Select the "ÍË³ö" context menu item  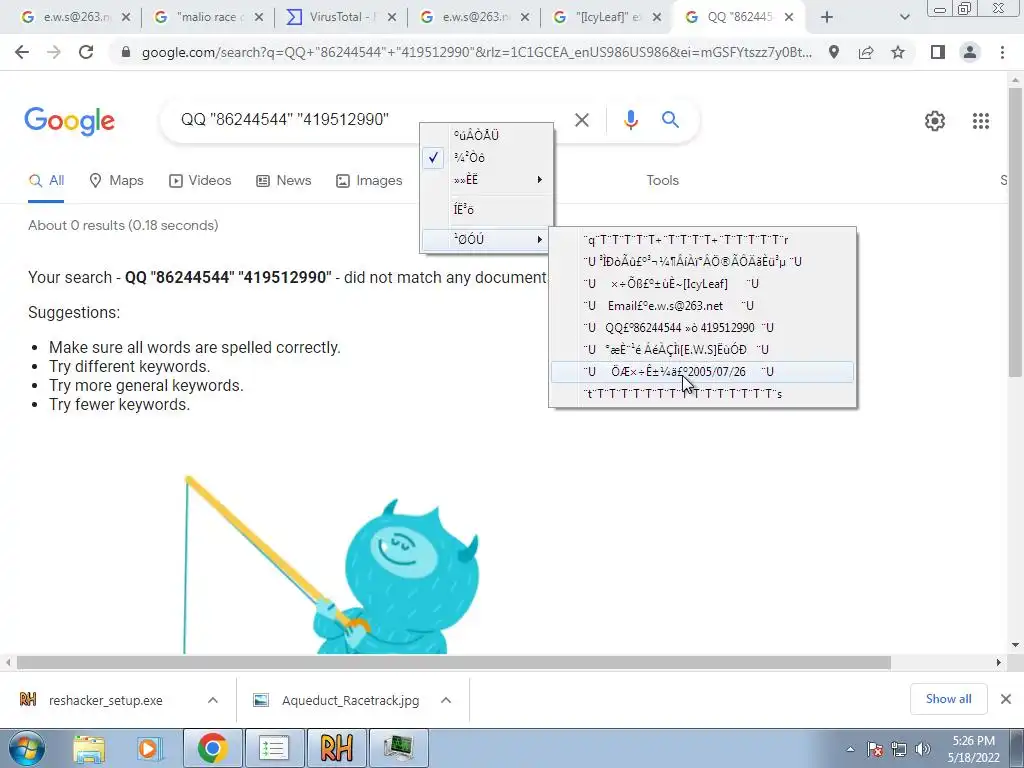click(487, 210)
